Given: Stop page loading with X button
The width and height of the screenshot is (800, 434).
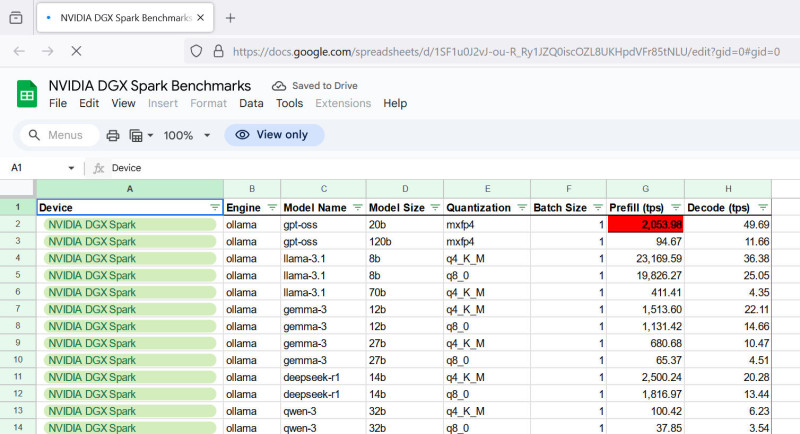Looking at the screenshot, I should click(x=76, y=51).
